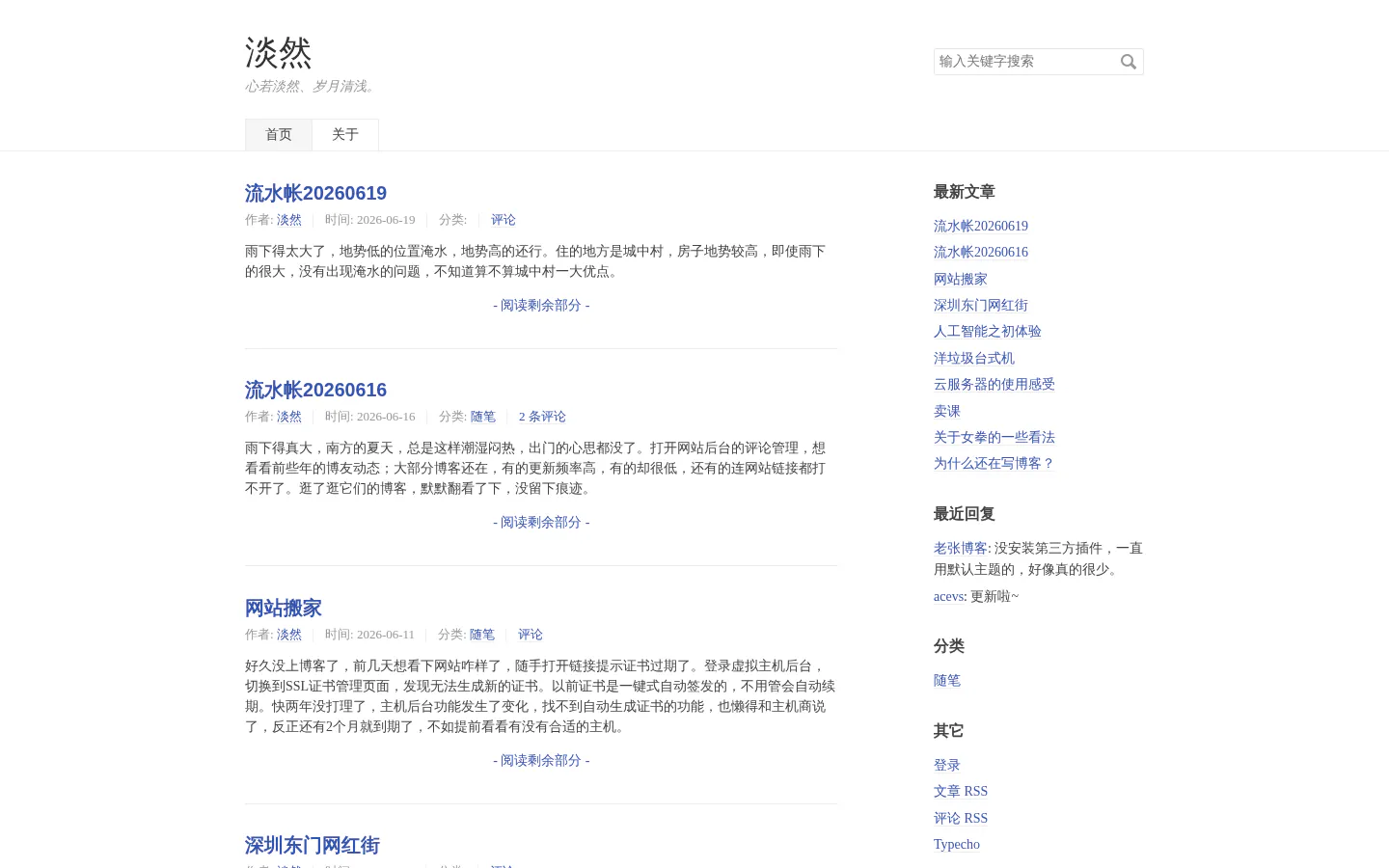Select 随笔 category on 流水帐20260616 post
The image size is (1389, 868).
point(483,417)
